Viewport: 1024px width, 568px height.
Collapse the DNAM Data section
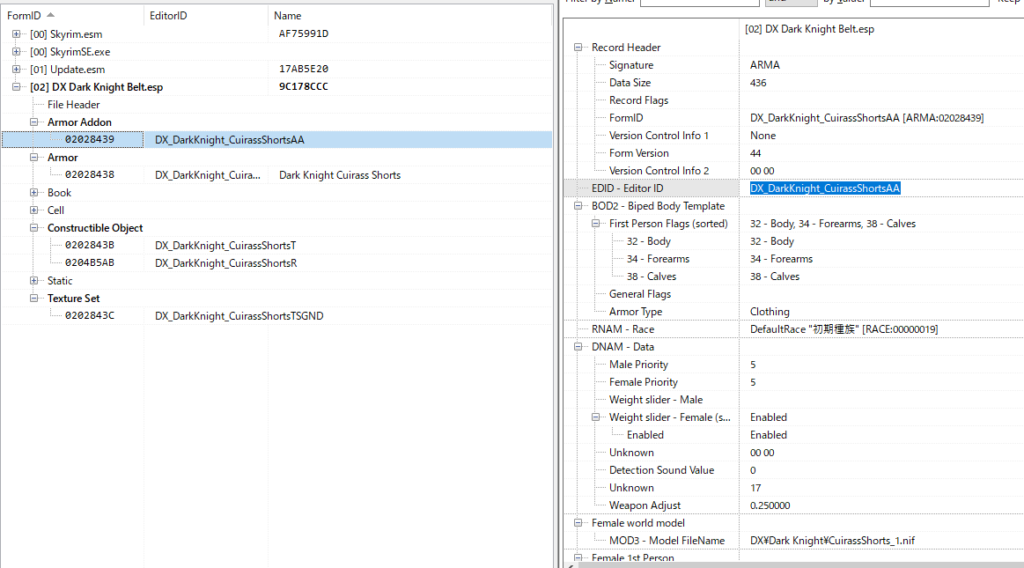click(x=578, y=347)
